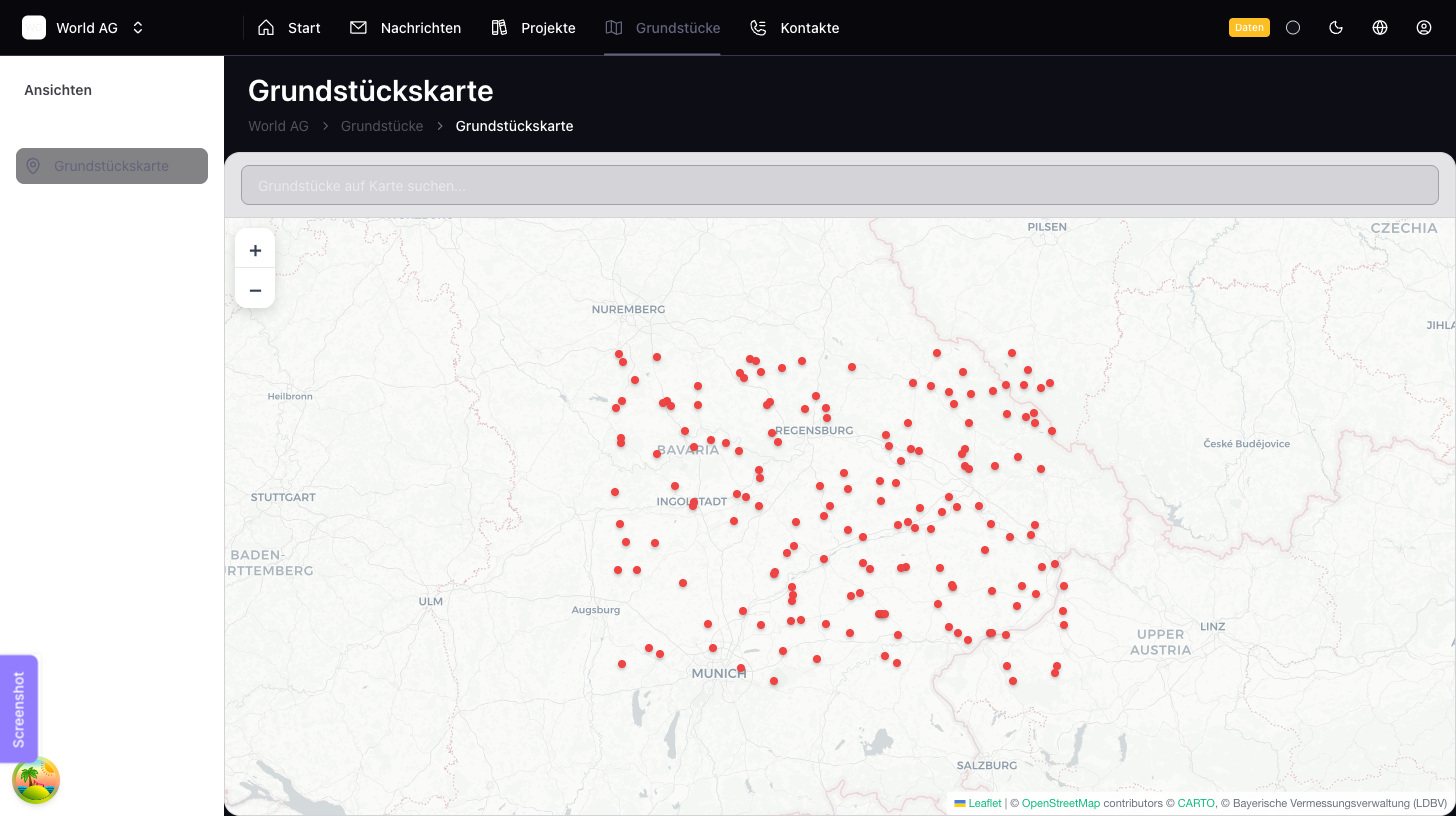1456x816 pixels.
Task: Select the Grundstücke map icon
Action: [x=613, y=27]
